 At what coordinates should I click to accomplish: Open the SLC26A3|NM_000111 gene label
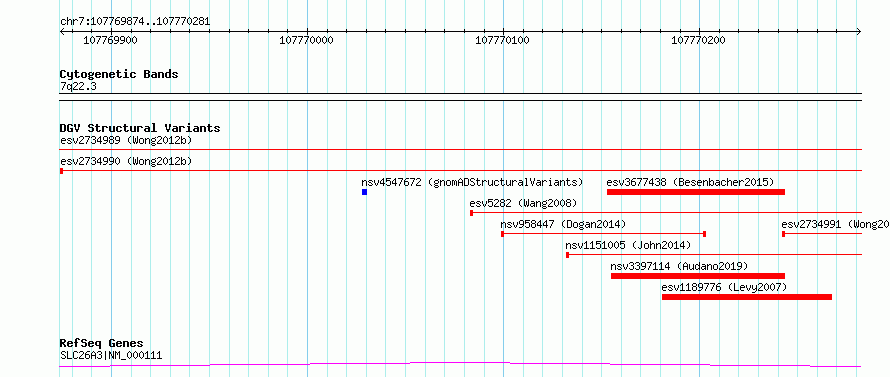click(x=111, y=356)
